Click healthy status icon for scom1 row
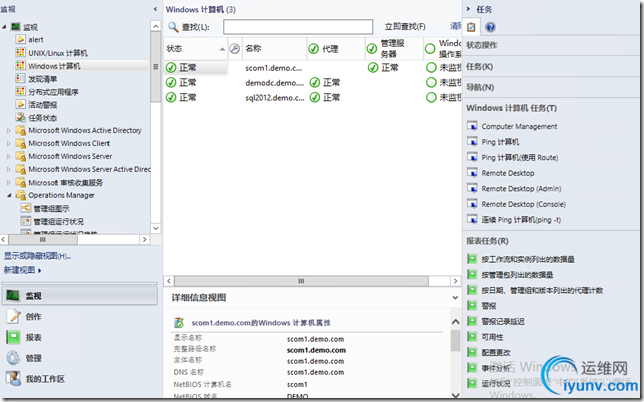This screenshot has width=644, height=402. pos(171,67)
